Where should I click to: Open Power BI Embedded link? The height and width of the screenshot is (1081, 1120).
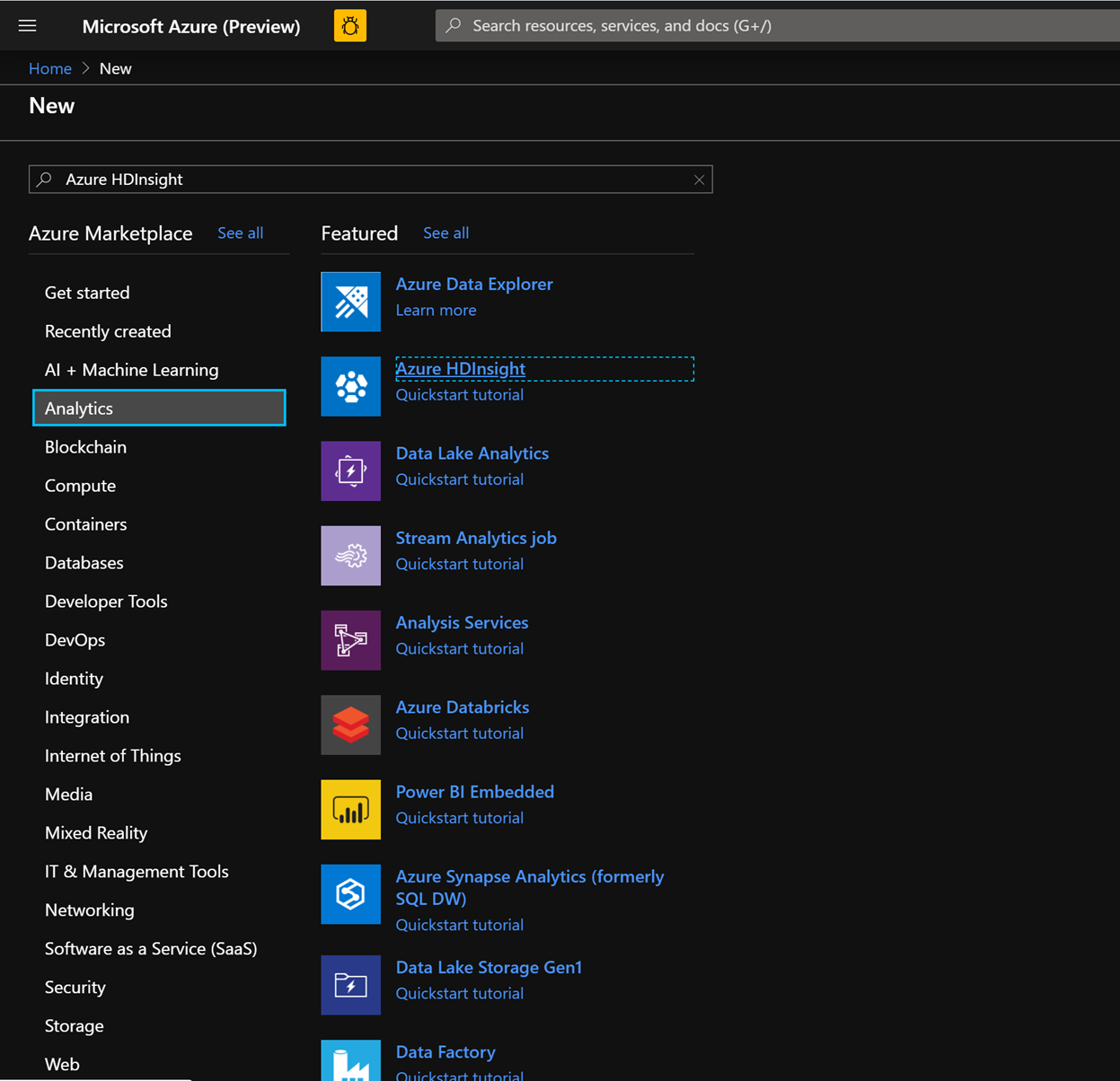(x=475, y=792)
